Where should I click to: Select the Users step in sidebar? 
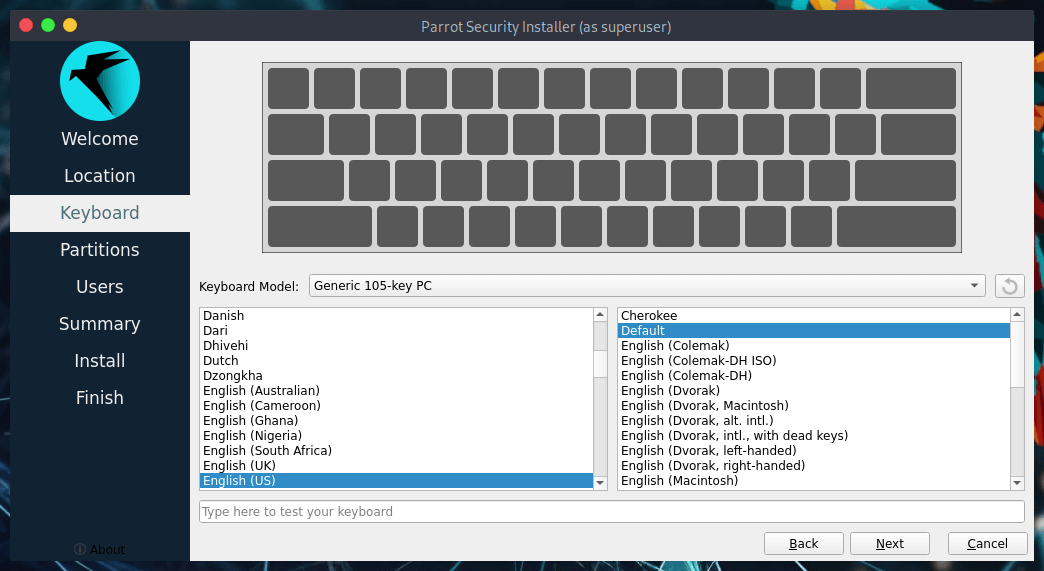point(100,287)
